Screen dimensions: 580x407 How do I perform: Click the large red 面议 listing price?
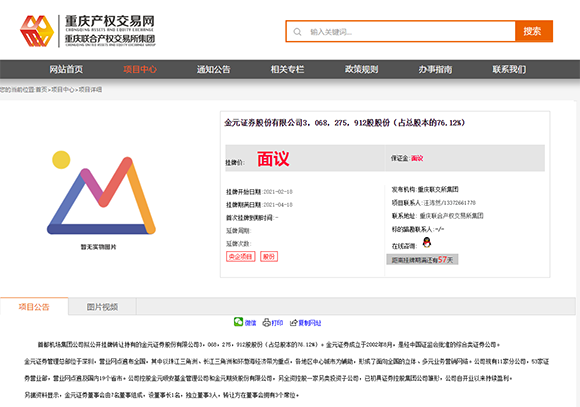pos(273,159)
